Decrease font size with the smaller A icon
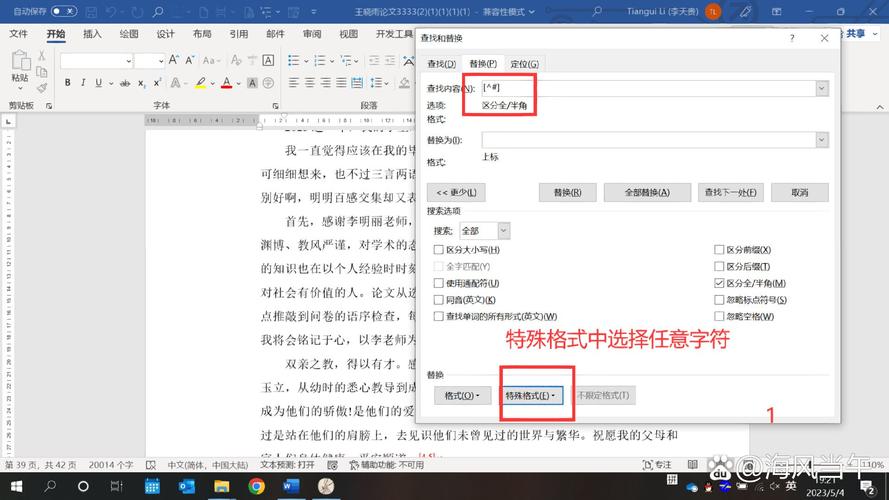889x500 pixels. click(x=190, y=60)
